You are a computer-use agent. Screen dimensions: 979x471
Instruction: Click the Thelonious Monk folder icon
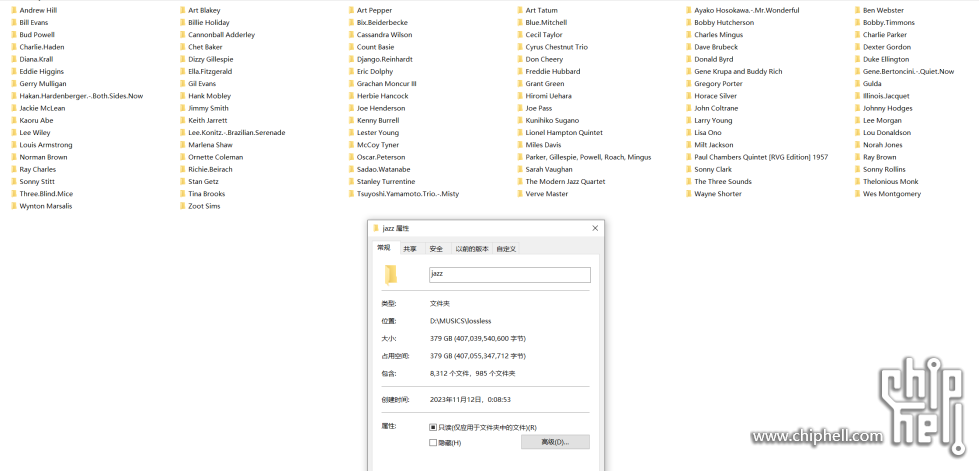(x=857, y=182)
